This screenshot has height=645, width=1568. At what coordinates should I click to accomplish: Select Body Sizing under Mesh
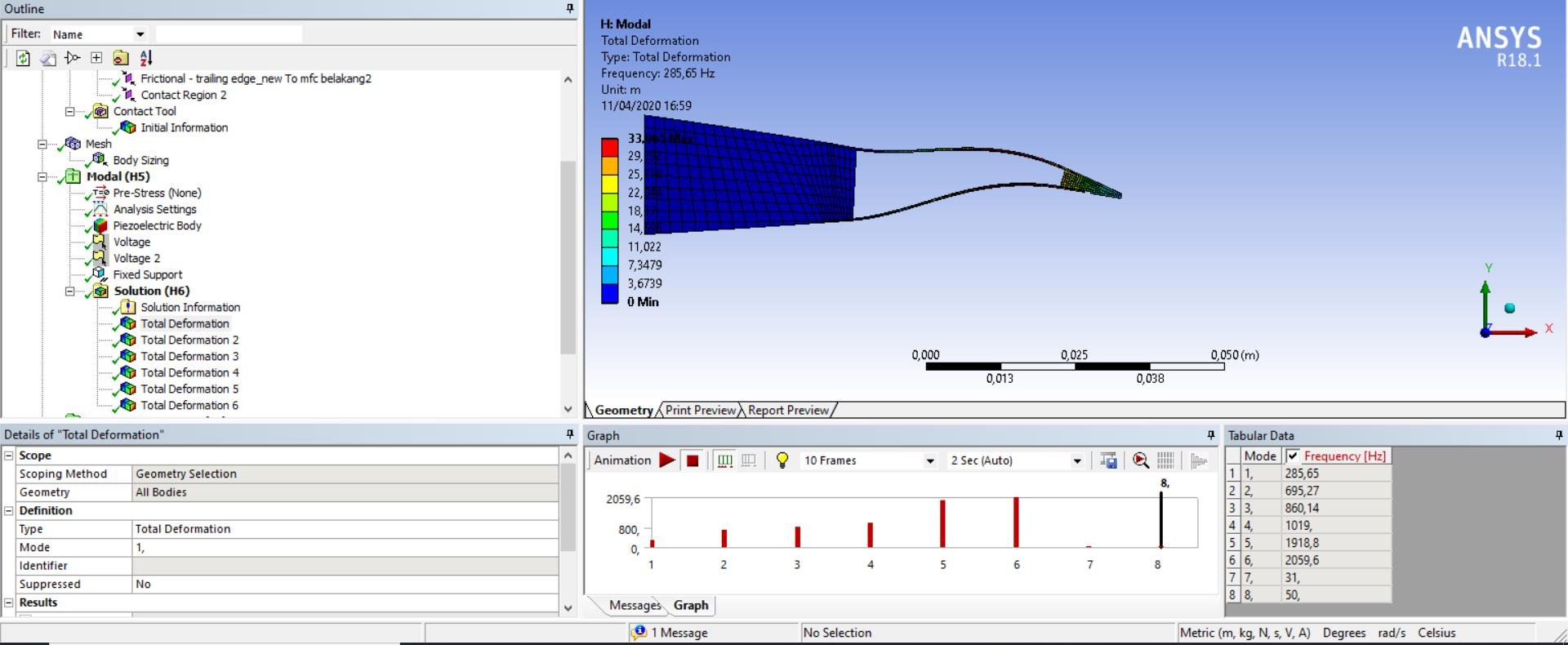(x=140, y=160)
